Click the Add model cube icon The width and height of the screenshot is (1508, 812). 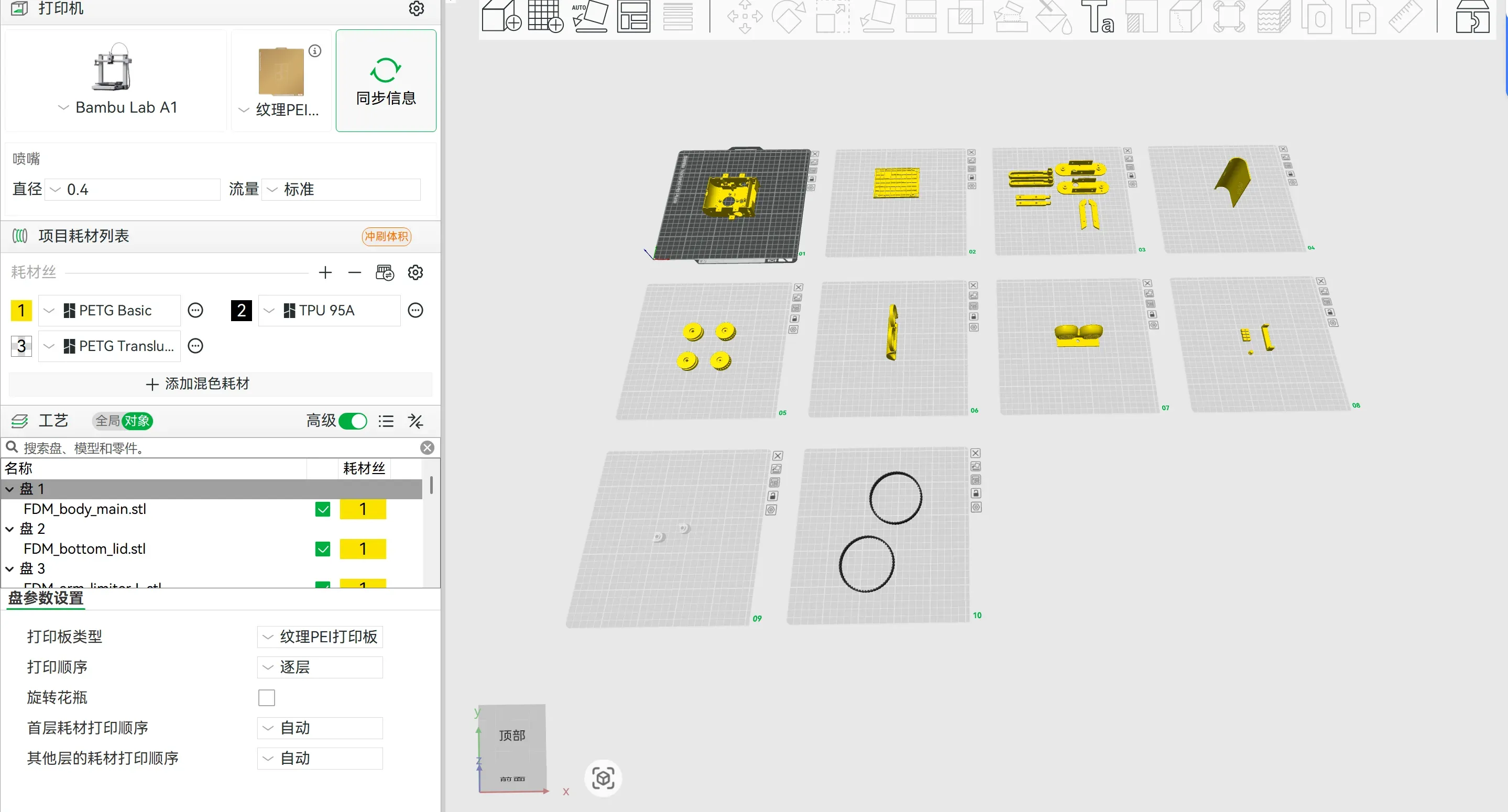click(x=501, y=16)
